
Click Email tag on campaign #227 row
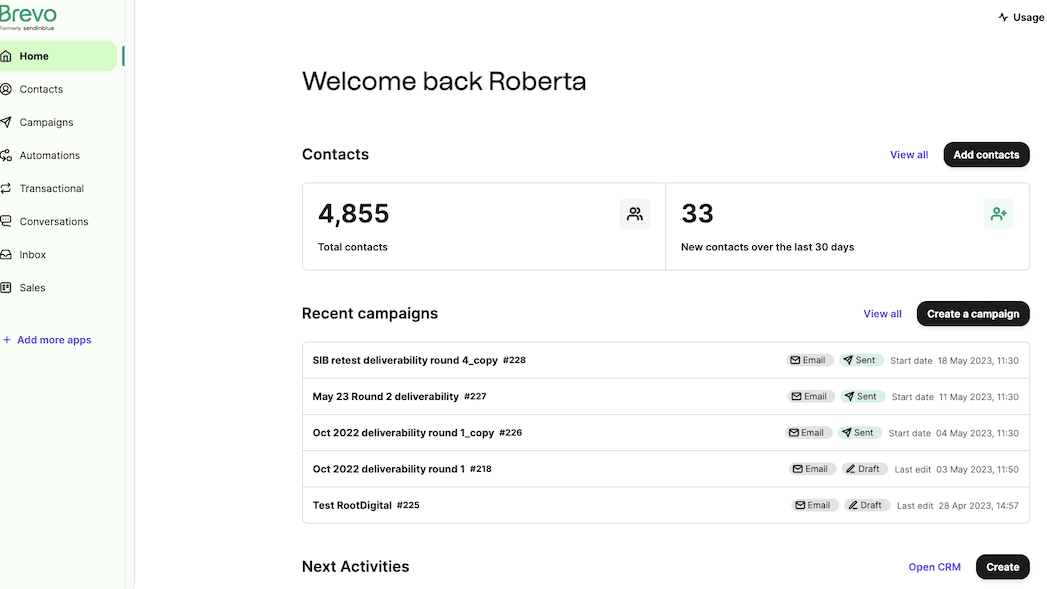click(x=810, y=396)
